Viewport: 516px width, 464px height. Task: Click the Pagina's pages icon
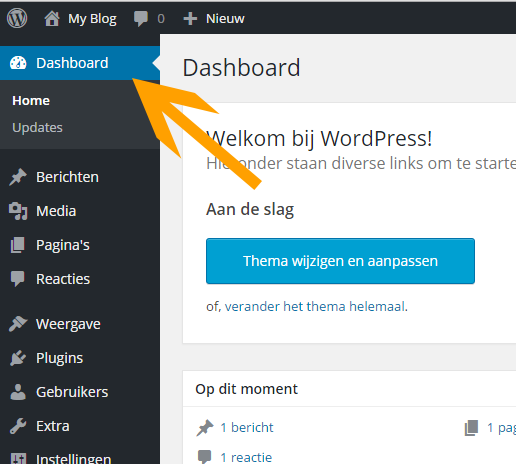click(x=18, y=245)
